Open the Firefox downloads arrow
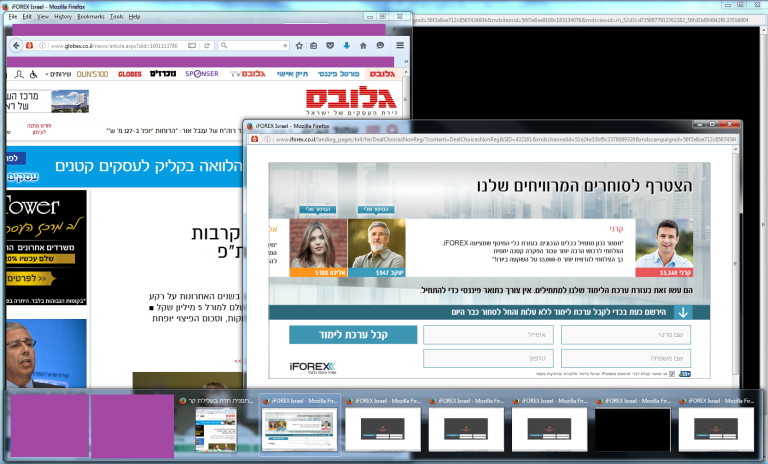The image size is (768, 464). click(x=346, y=46)
